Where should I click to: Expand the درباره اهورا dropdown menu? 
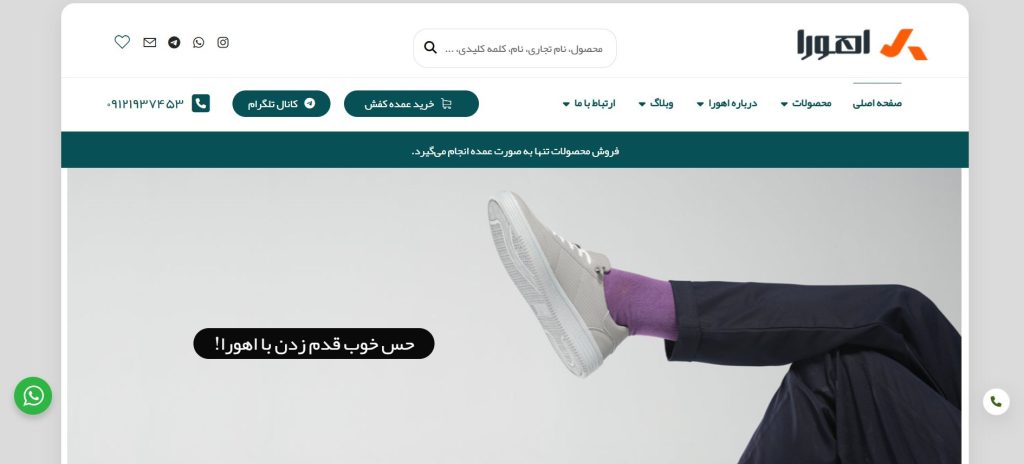[x=727, y=103]
